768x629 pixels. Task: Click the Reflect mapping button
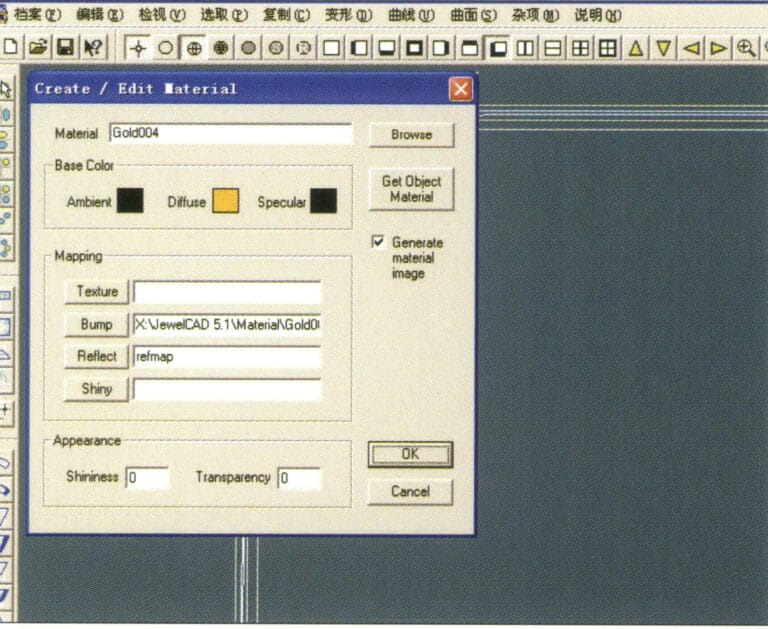pyautogui.click(x=97, y=356)
